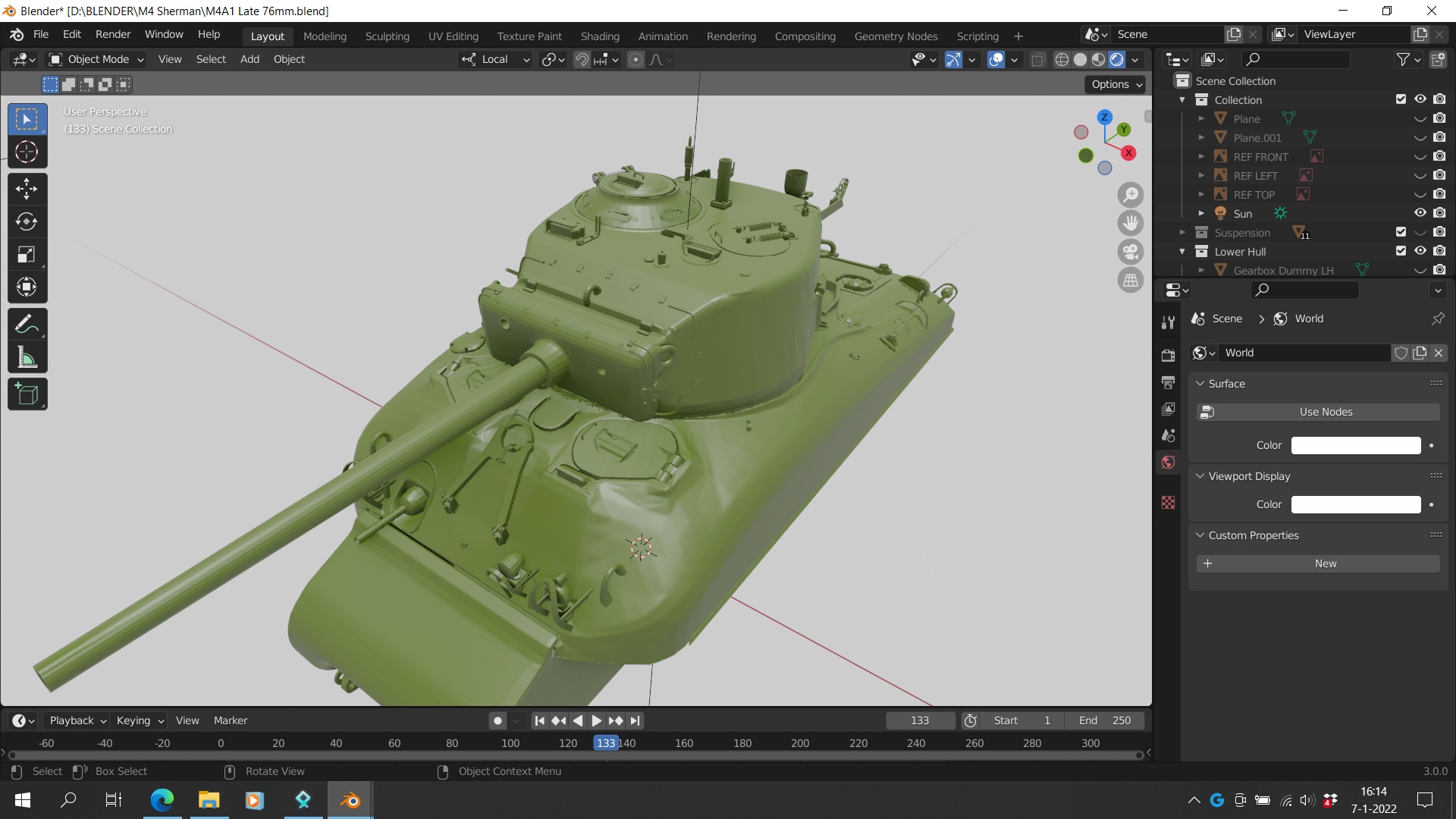Click the Annotate tool
1456x819 pixels.
[x=27, y=325]
